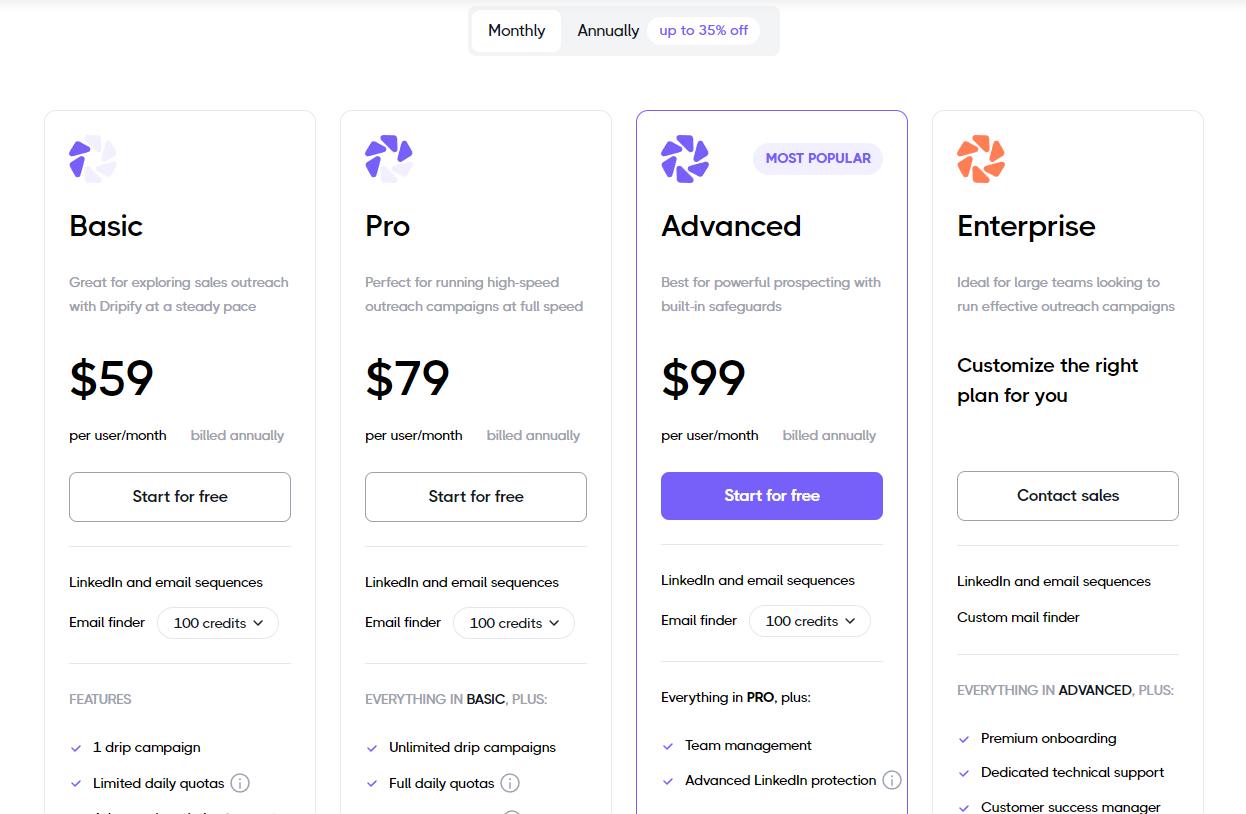Click the MOST POPULAR badge
Screen dimensions: 1246x814
[x=817, y=158]
